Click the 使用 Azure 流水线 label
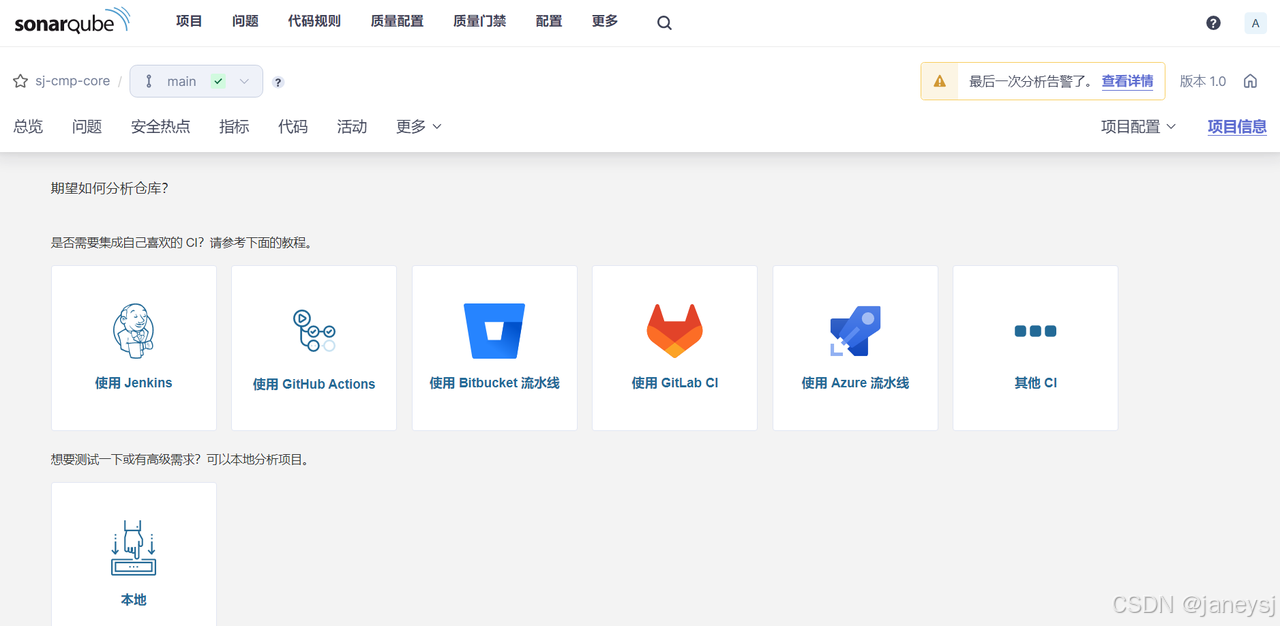 [855, 383]
